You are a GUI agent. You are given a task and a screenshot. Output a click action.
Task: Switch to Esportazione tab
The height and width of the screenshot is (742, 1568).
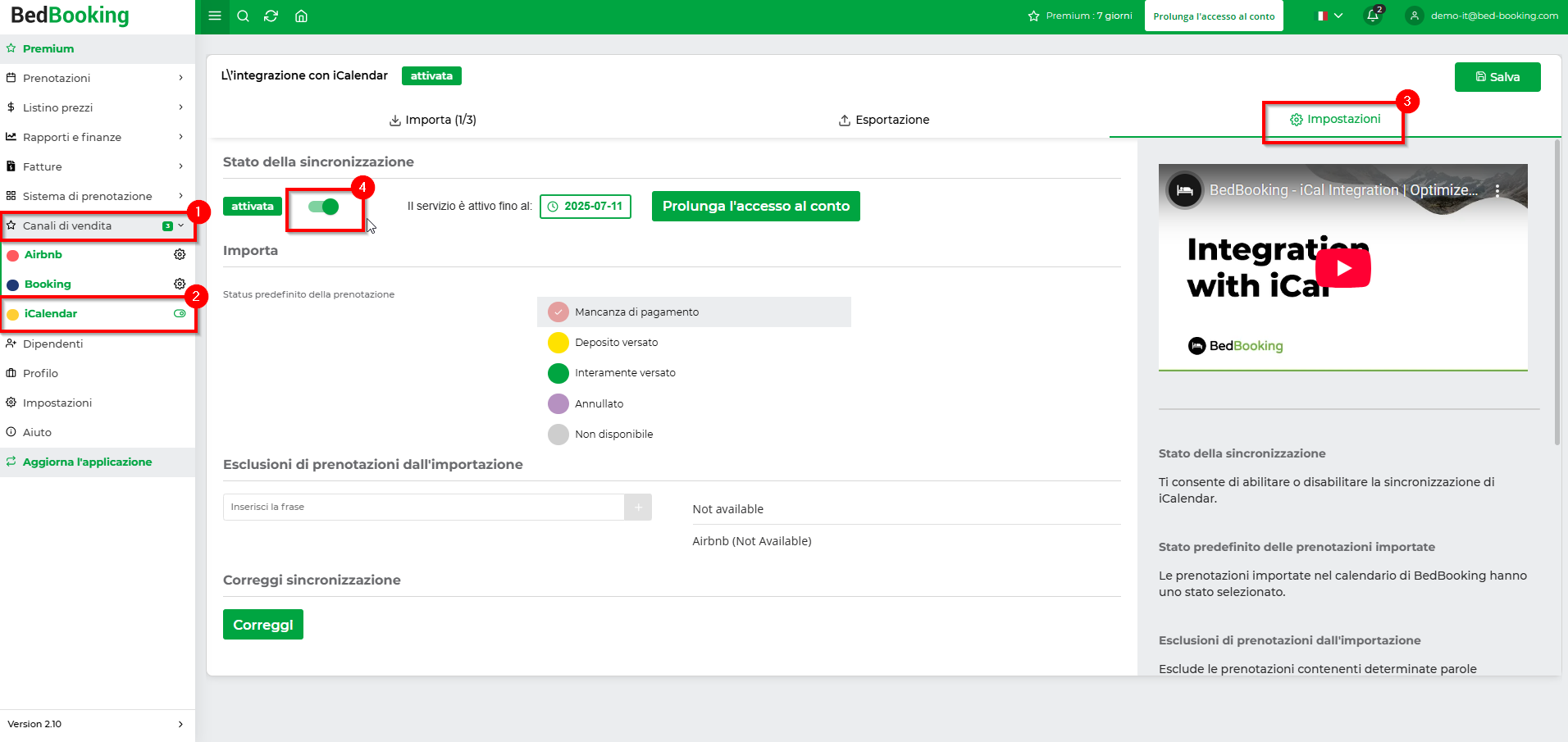click(884, 120)
